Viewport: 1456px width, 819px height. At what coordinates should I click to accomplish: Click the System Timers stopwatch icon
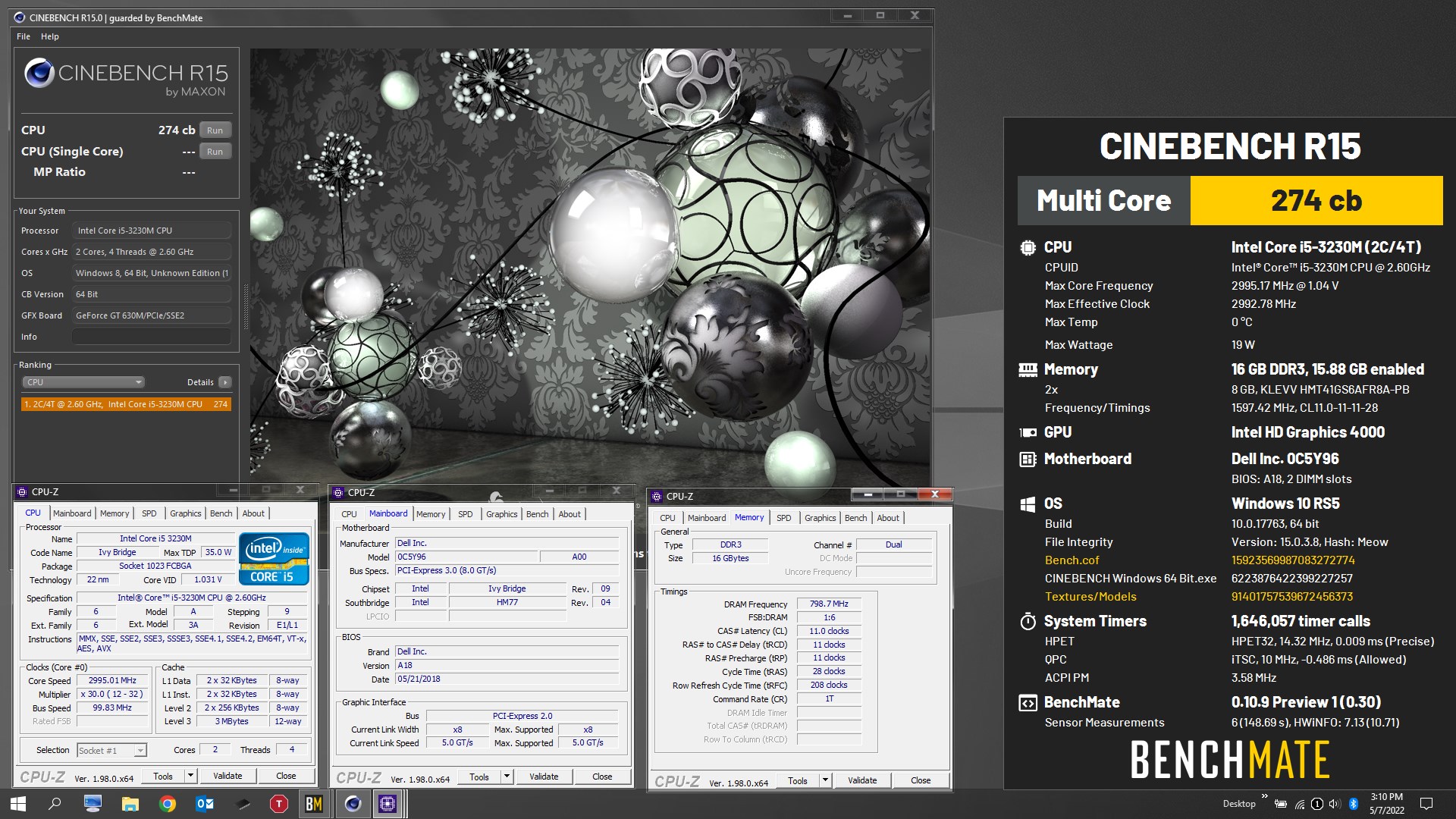(x=1028, y=621)
